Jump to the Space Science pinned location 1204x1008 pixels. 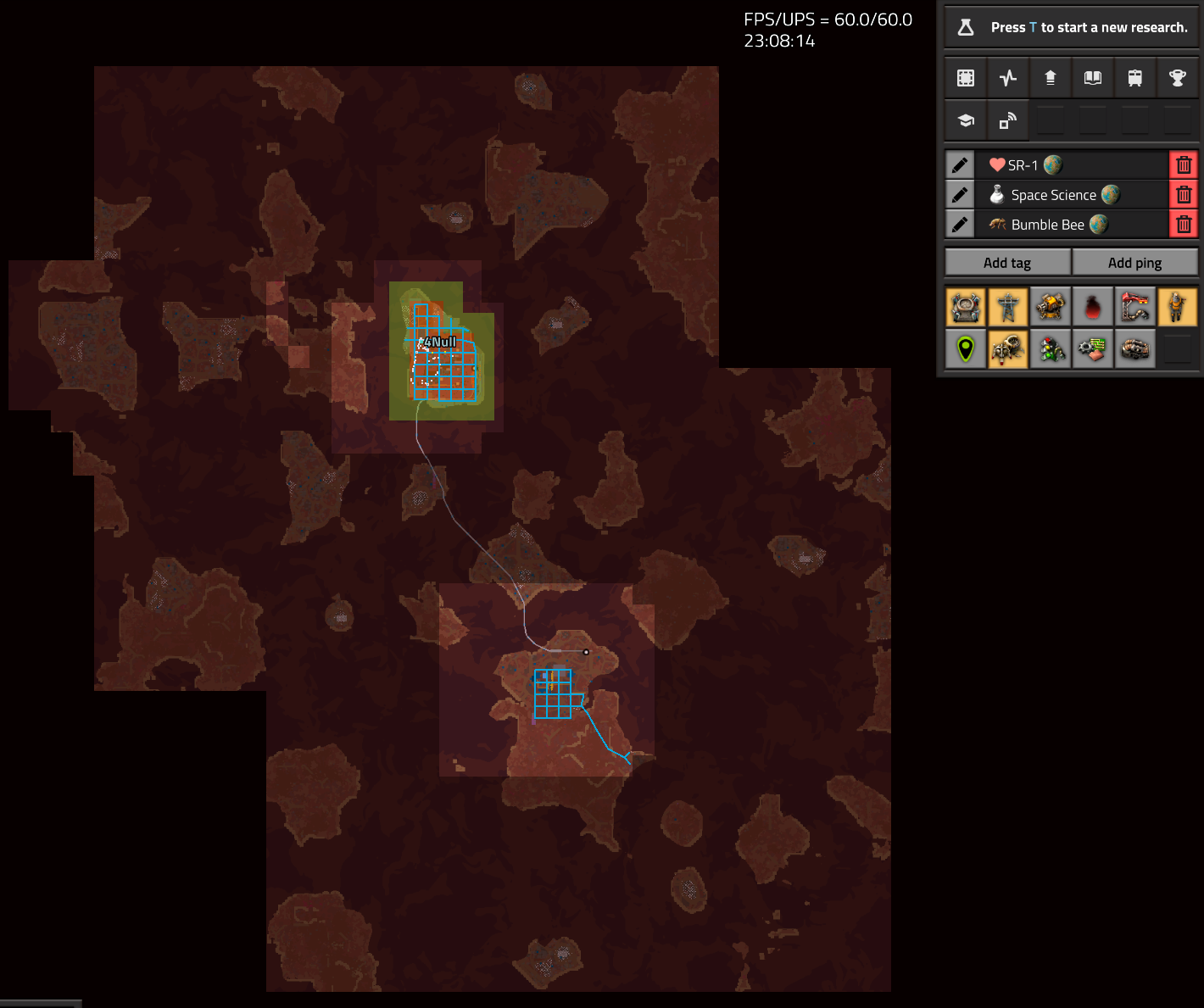pos(1072,195)
